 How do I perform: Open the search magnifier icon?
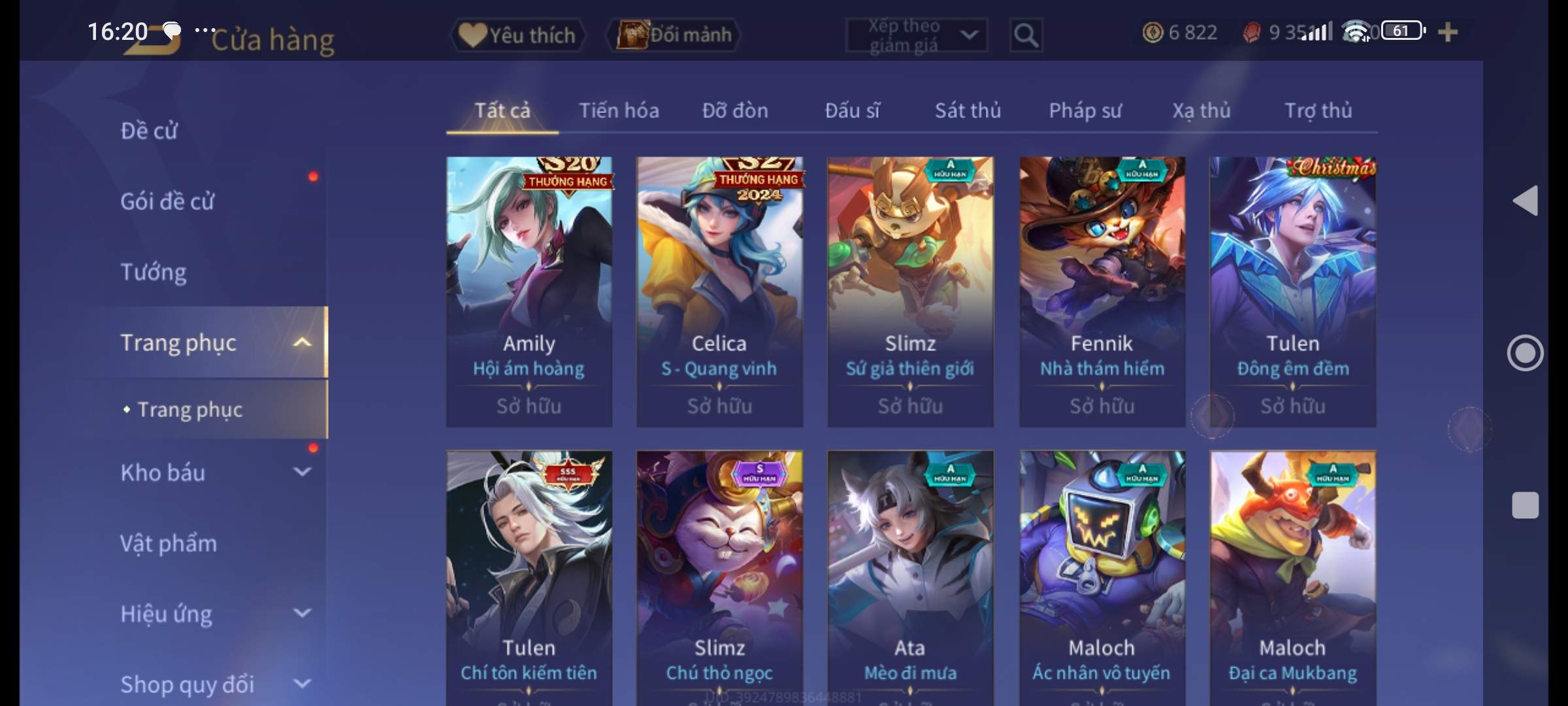pyautogui.click(x=1026, y=35)
